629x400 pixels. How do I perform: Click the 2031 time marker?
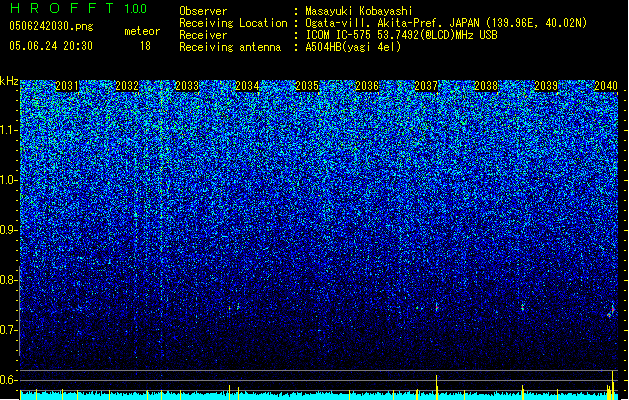click(x=67, y=86)
